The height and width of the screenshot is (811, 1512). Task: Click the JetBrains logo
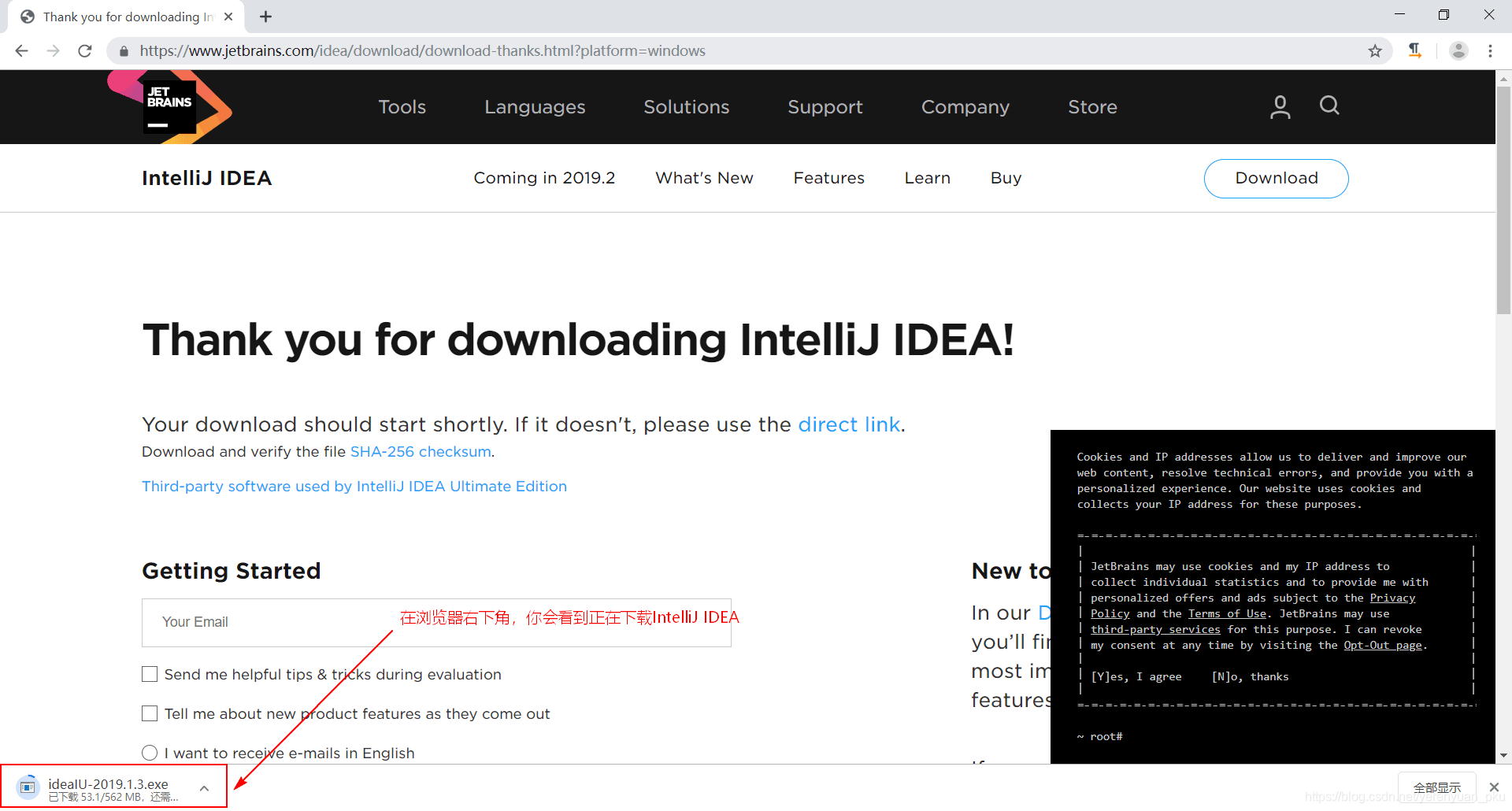(x=169, y=107)
